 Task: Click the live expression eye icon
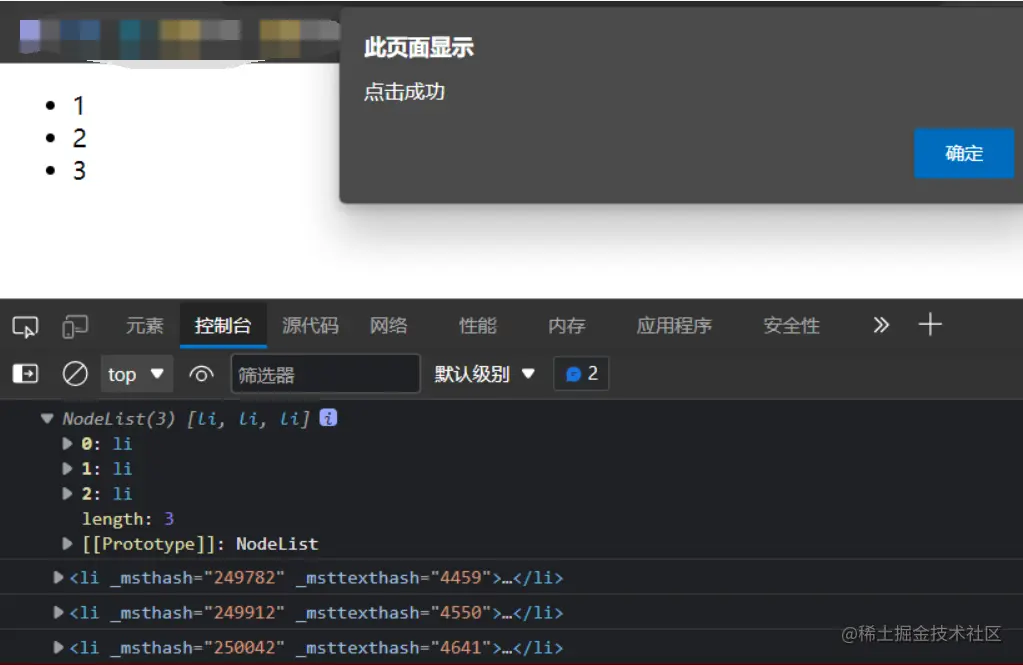201,375
